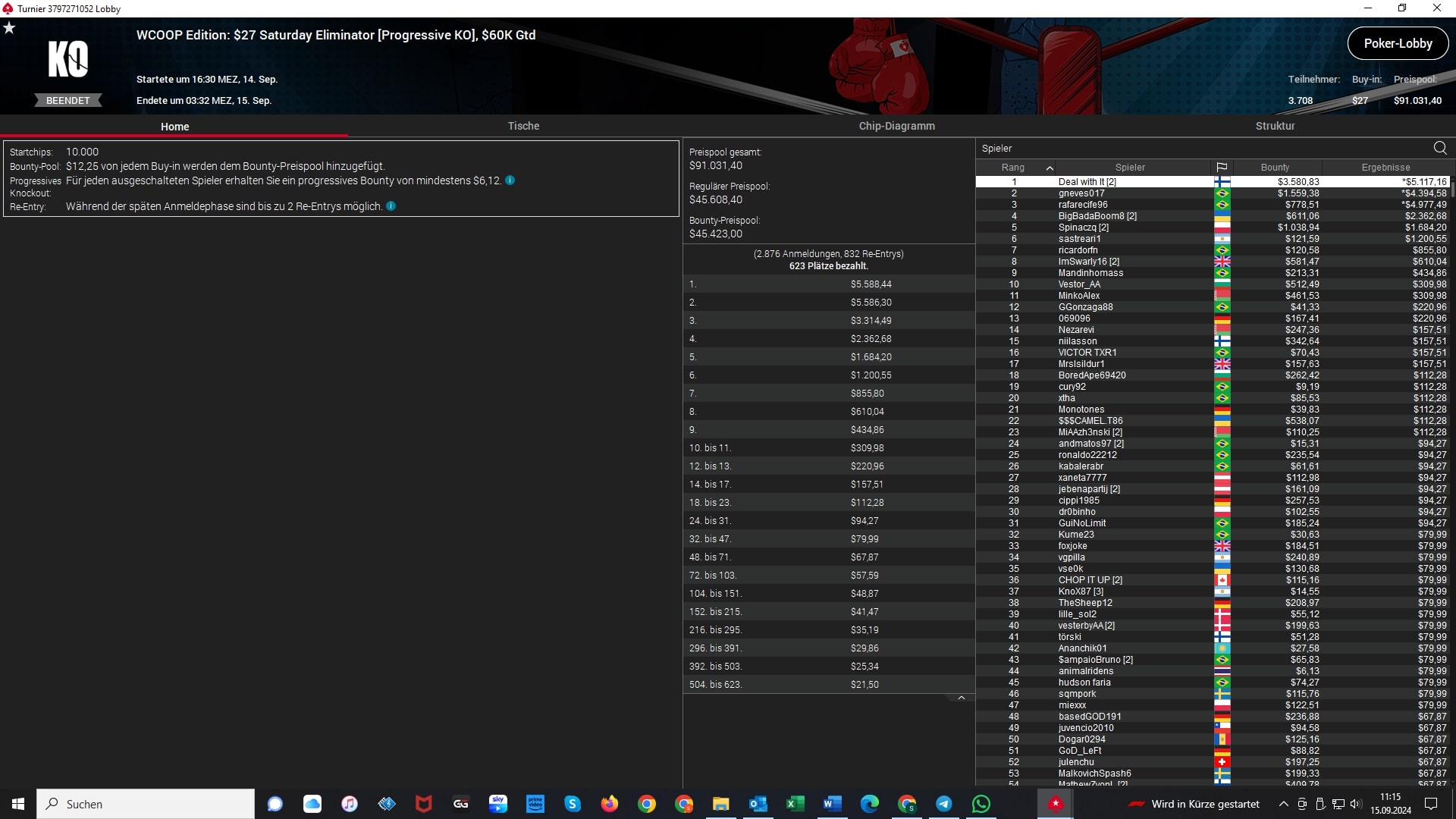Click the favorite star icon
This screenshot has height=819, width=1456.
coord(9,28)
